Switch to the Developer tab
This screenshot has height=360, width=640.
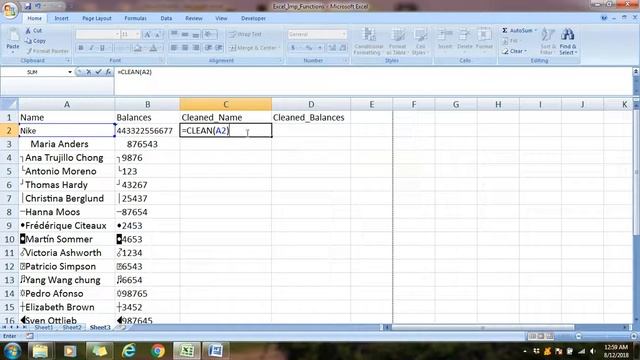pos(253,18)
